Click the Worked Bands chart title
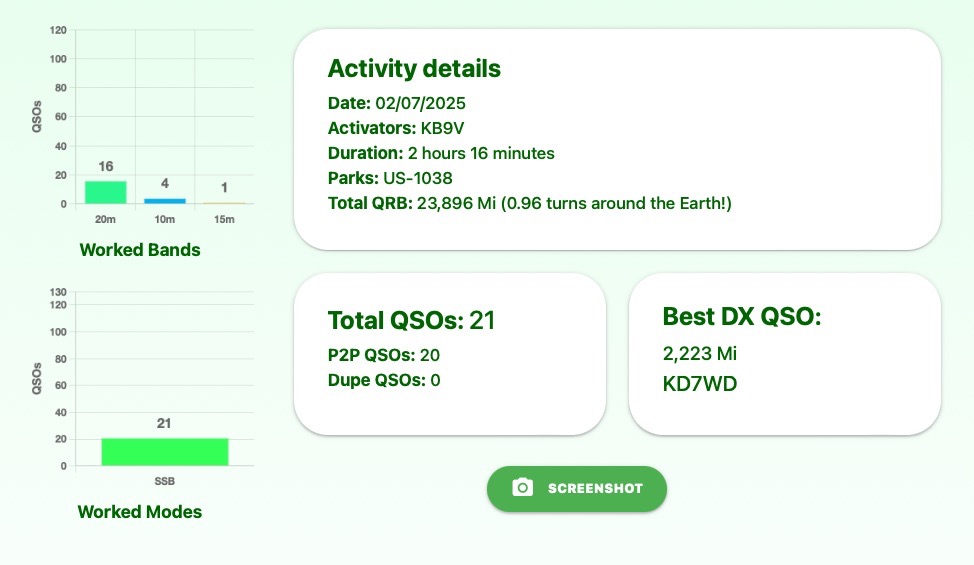This screenshot has width=974, height=565. 140,250
